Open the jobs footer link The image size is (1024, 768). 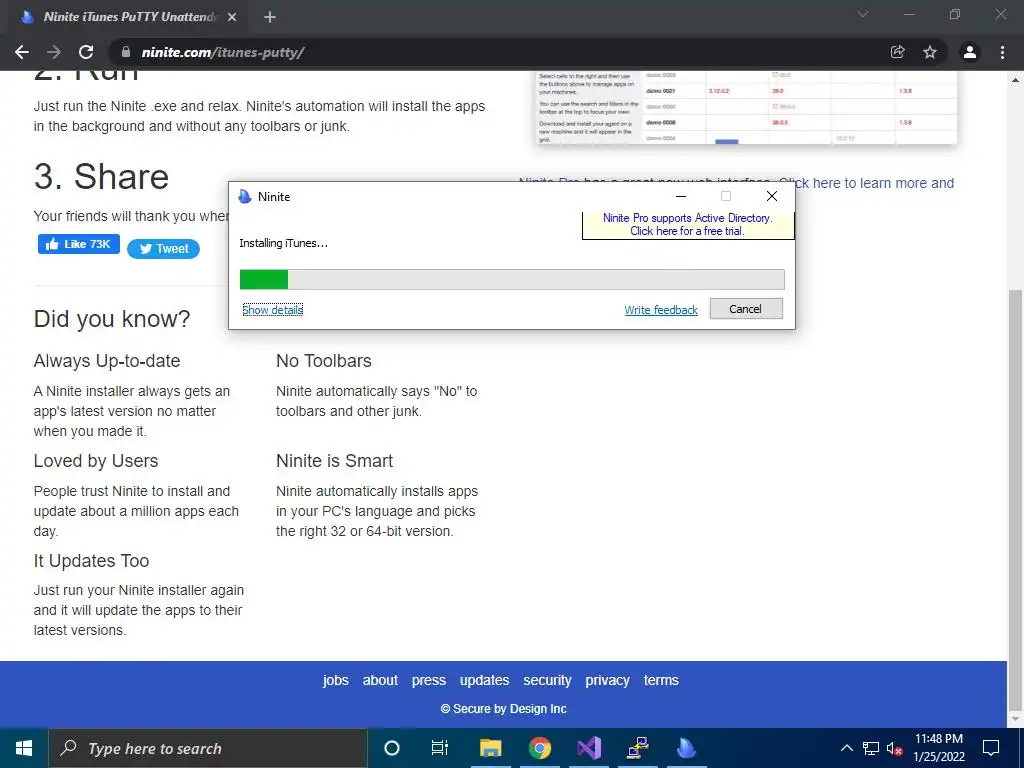pos(336,680)
